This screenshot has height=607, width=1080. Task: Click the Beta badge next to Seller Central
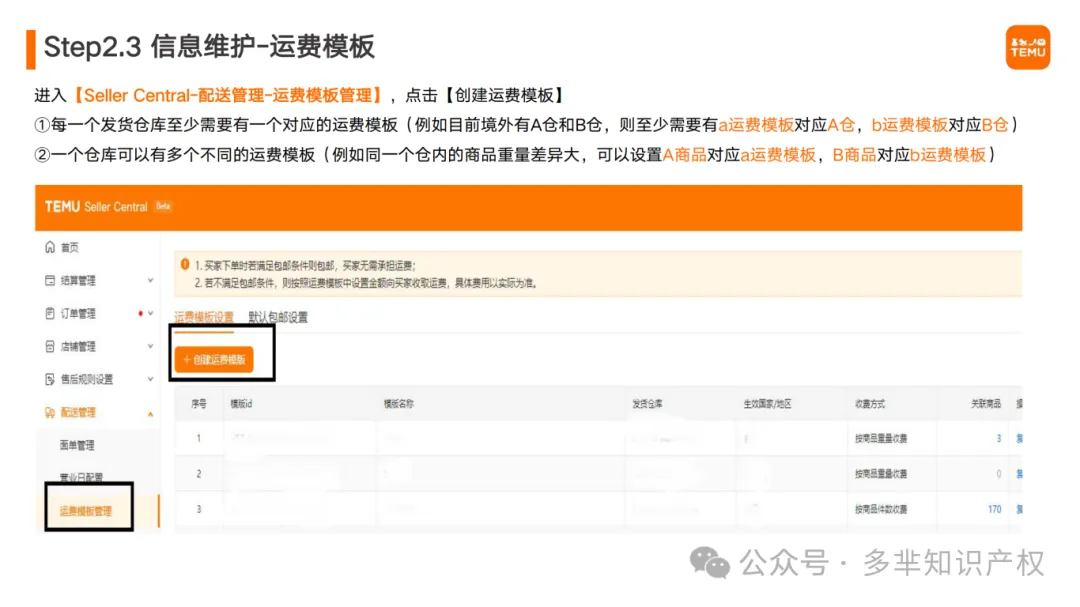[163, 206]
